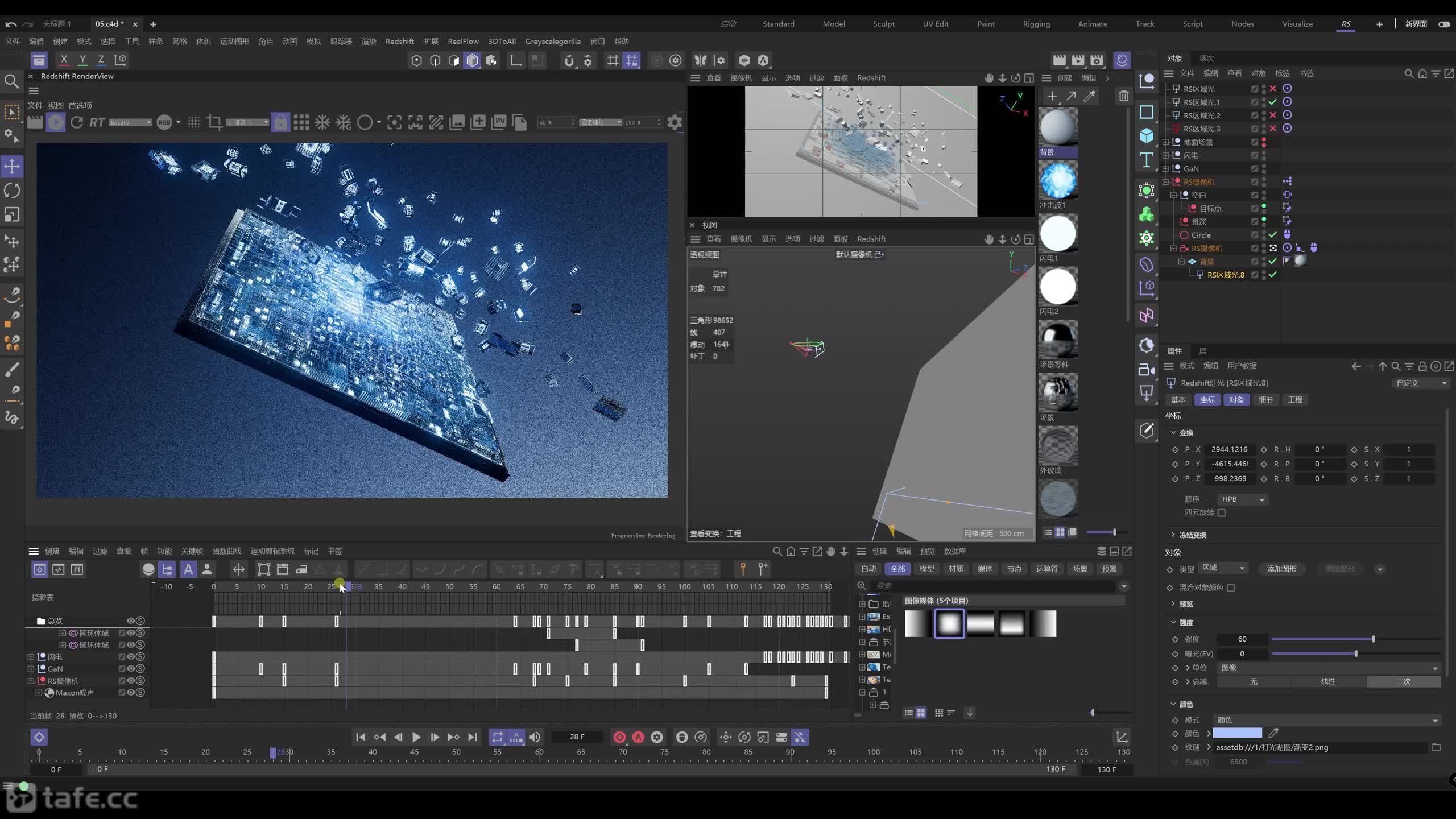Play the animation forward

point(416,737)
